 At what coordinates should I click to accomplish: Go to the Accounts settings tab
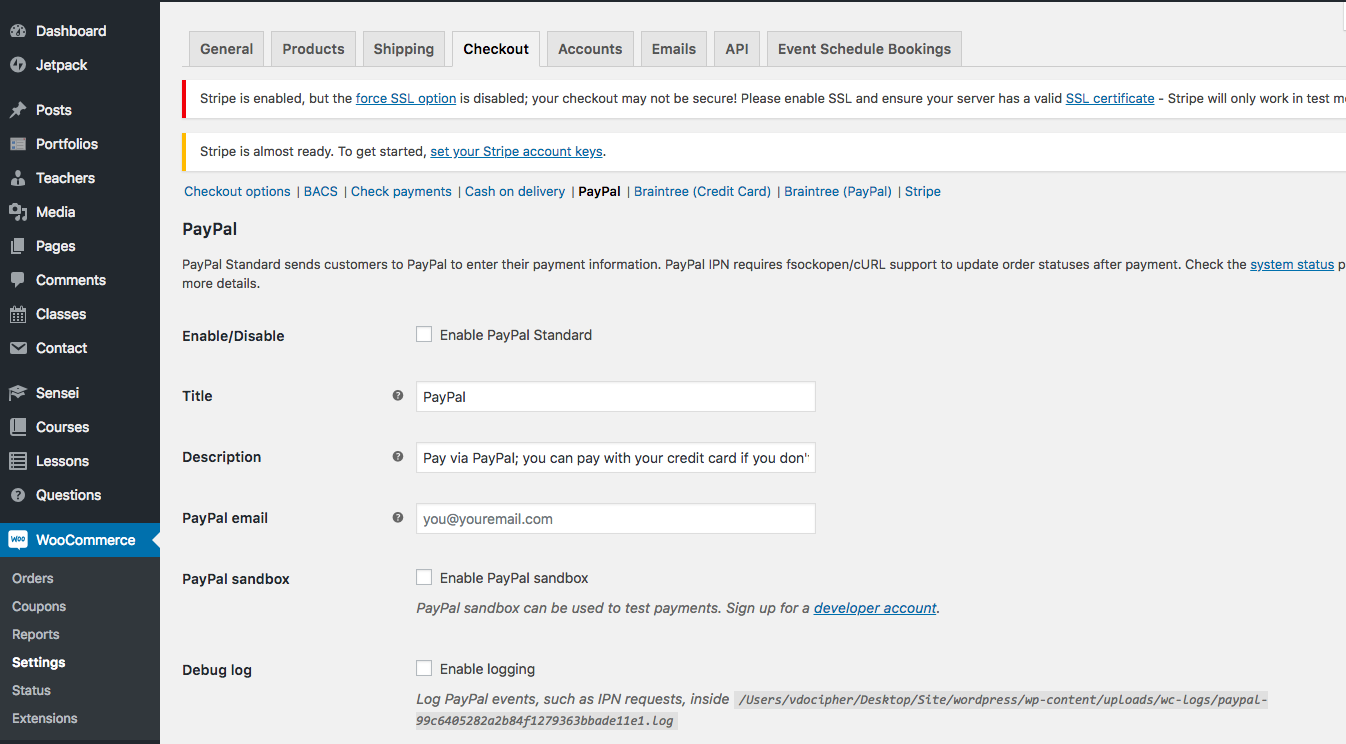590,49
